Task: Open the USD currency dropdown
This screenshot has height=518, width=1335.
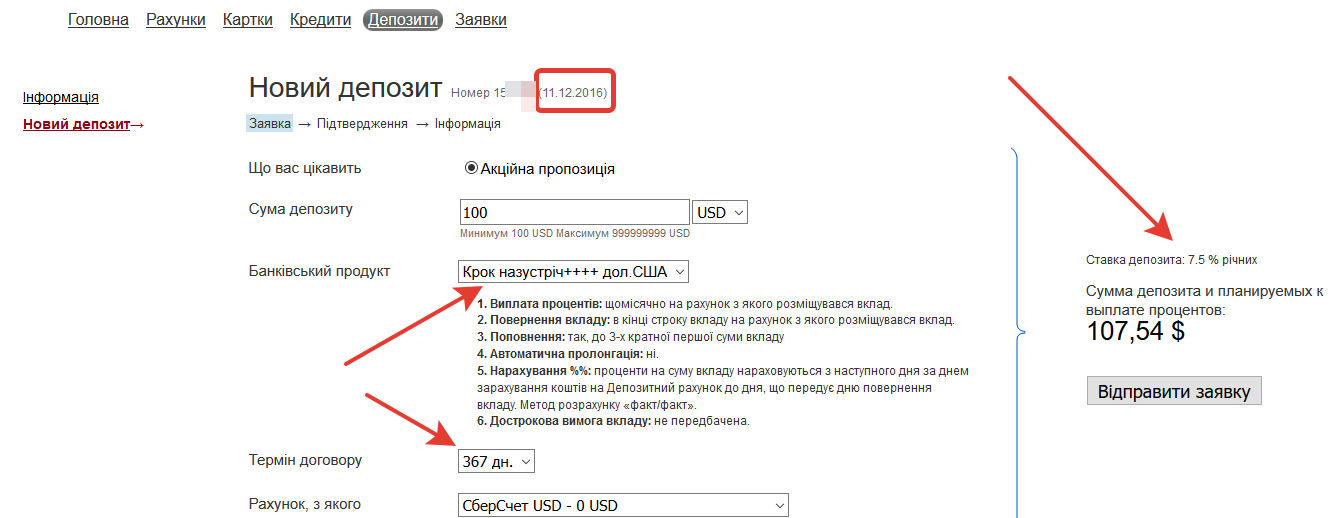Action: click(x=720, y=213)
